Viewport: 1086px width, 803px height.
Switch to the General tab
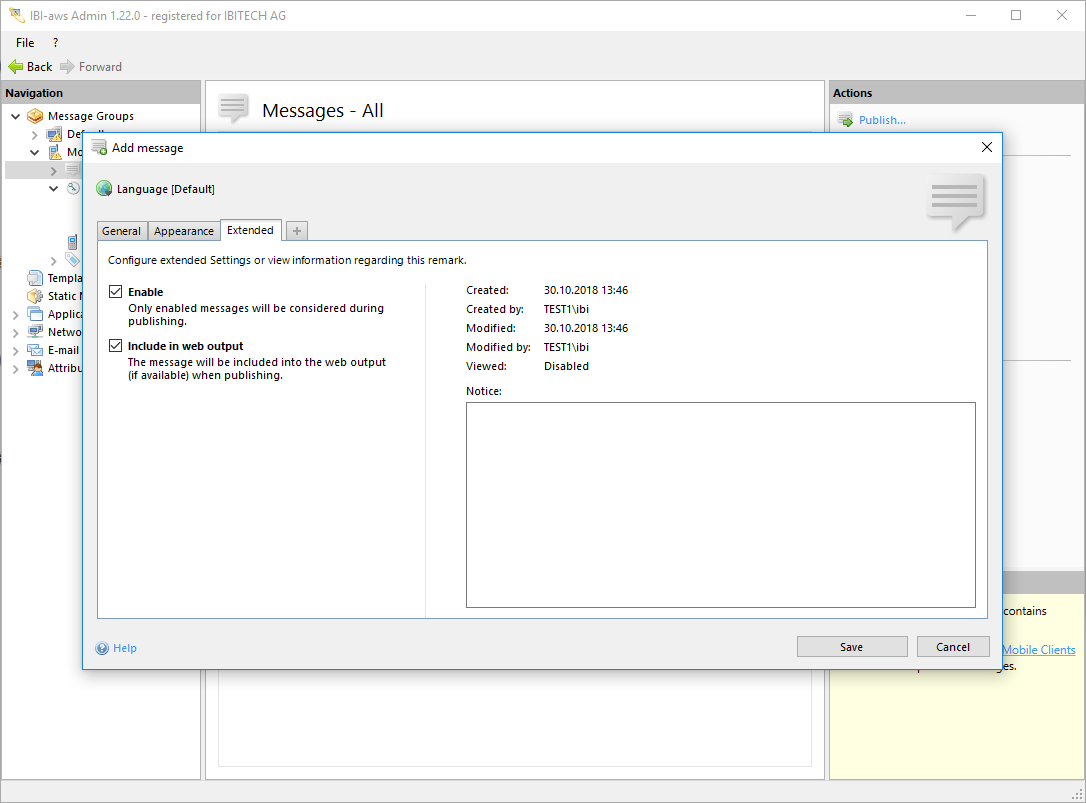point(121,231)
